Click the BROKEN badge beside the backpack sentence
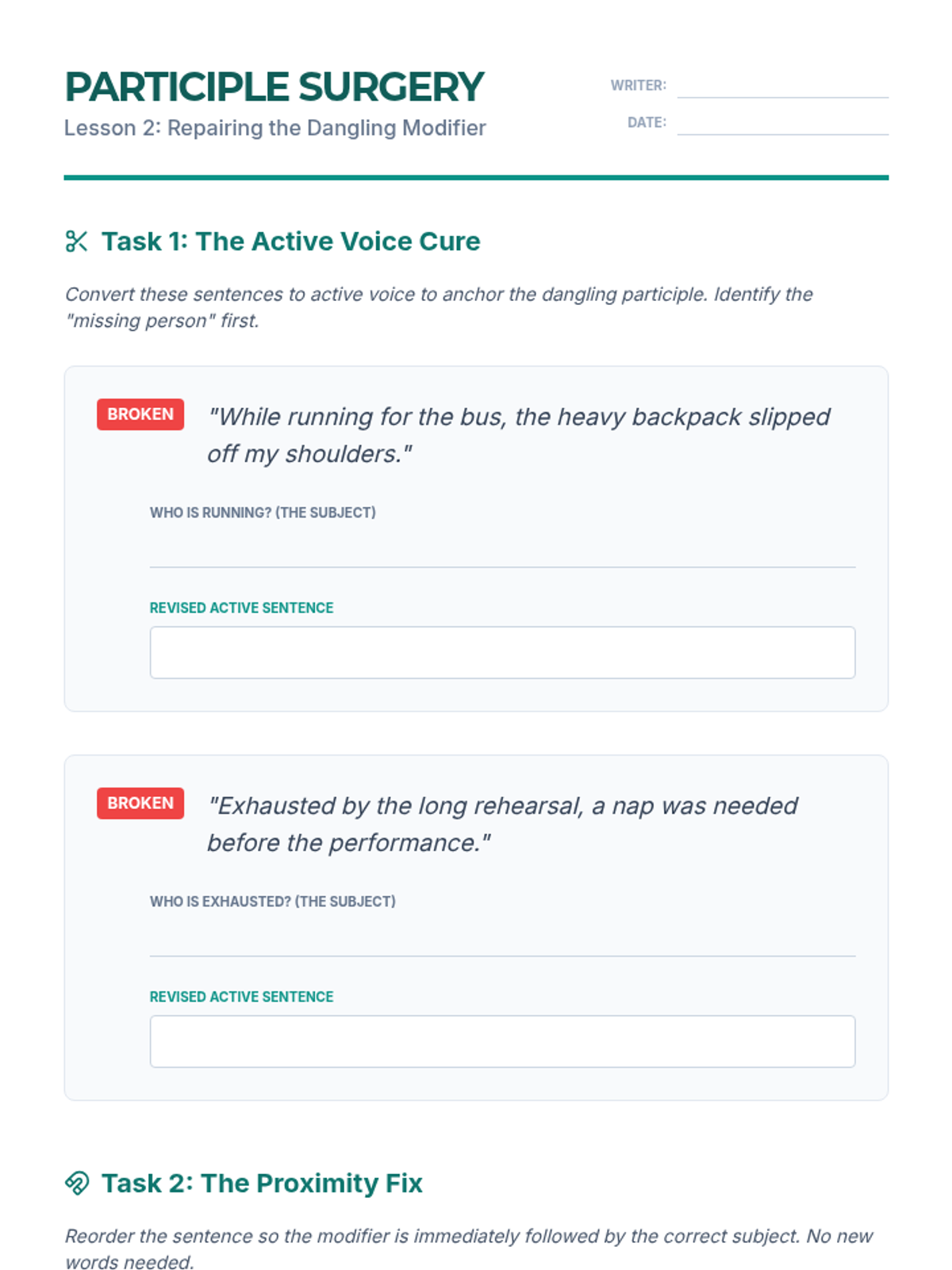The height and width of the screenshot is (1270, 952). click(140, 414)
